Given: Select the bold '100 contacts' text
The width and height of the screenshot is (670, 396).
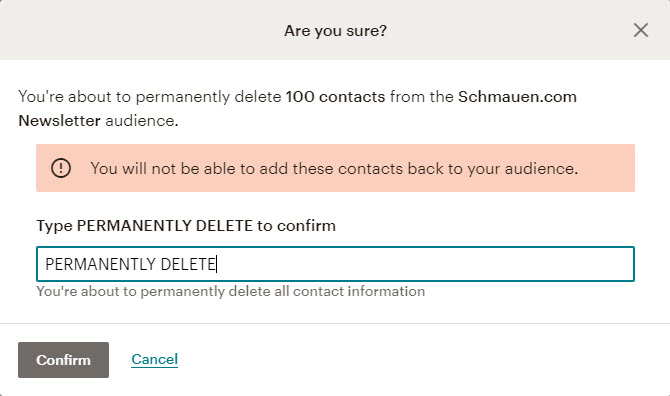Looking at the screenshot, I should pos(335,97).
